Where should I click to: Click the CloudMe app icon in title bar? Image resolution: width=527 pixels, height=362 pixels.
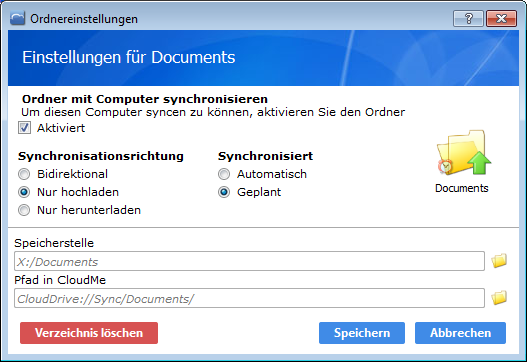point(17,18)
